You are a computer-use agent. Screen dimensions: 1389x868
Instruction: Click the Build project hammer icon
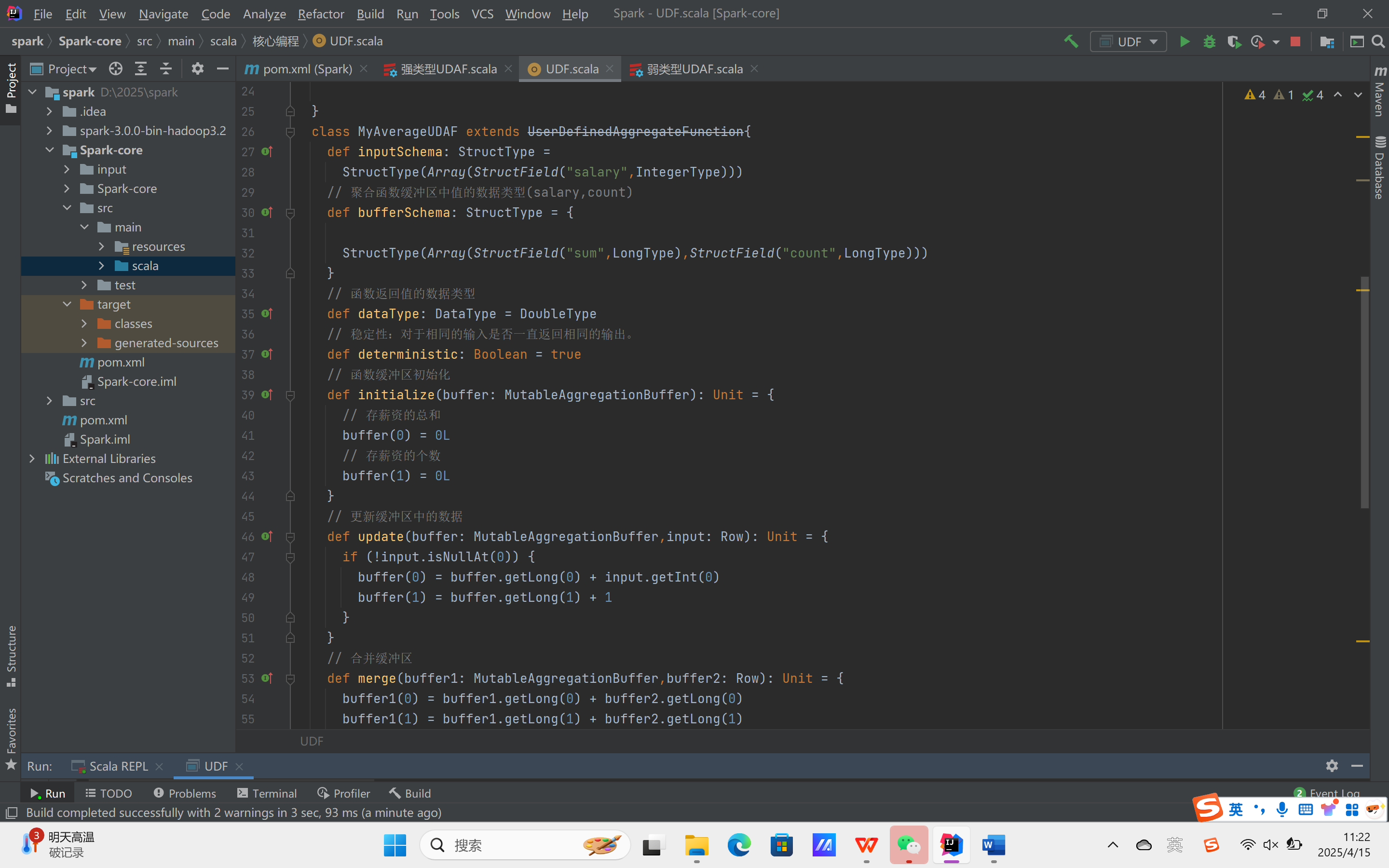1071,41
